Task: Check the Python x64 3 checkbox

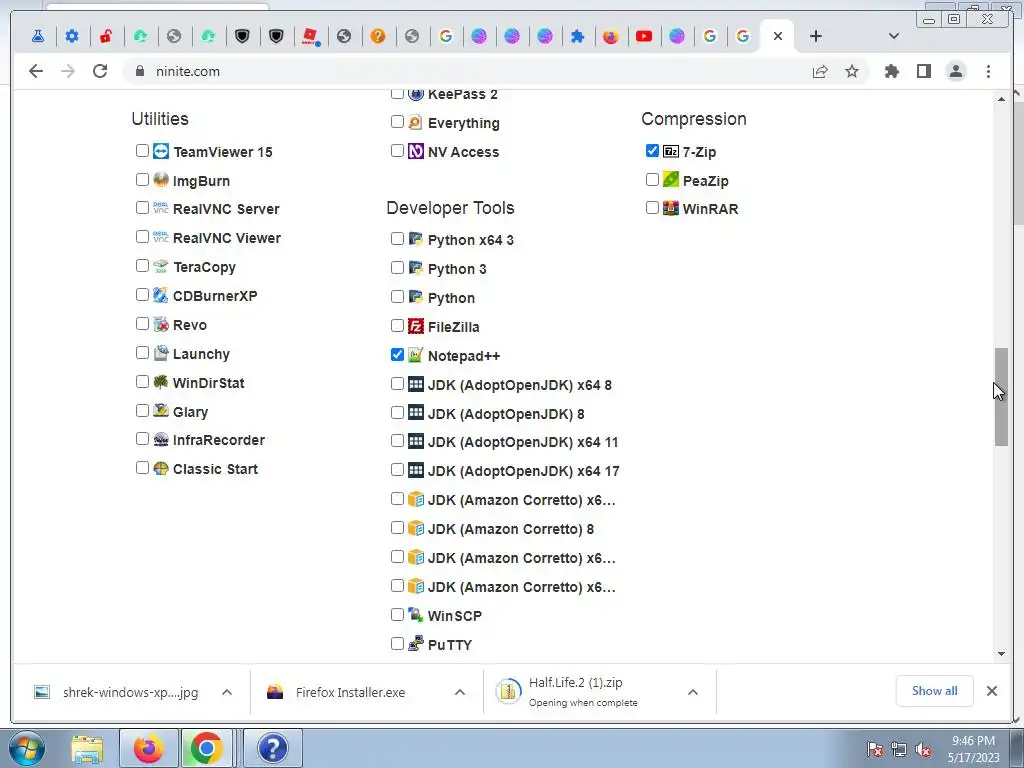Action: [x=397, y=238]
